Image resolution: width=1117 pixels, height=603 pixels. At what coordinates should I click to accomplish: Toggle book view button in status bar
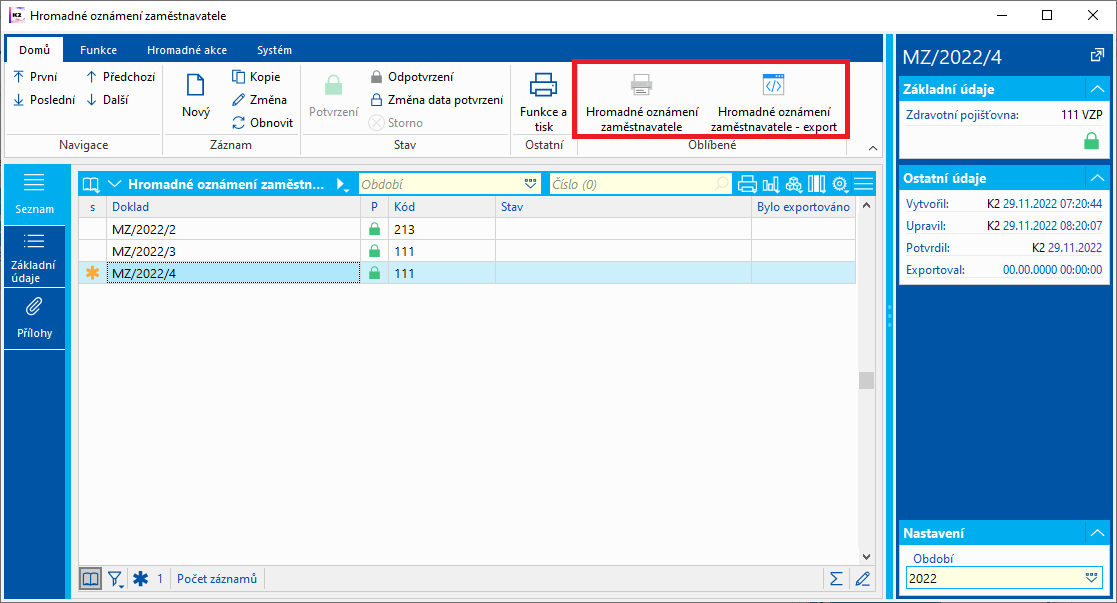tap(90, 579)
